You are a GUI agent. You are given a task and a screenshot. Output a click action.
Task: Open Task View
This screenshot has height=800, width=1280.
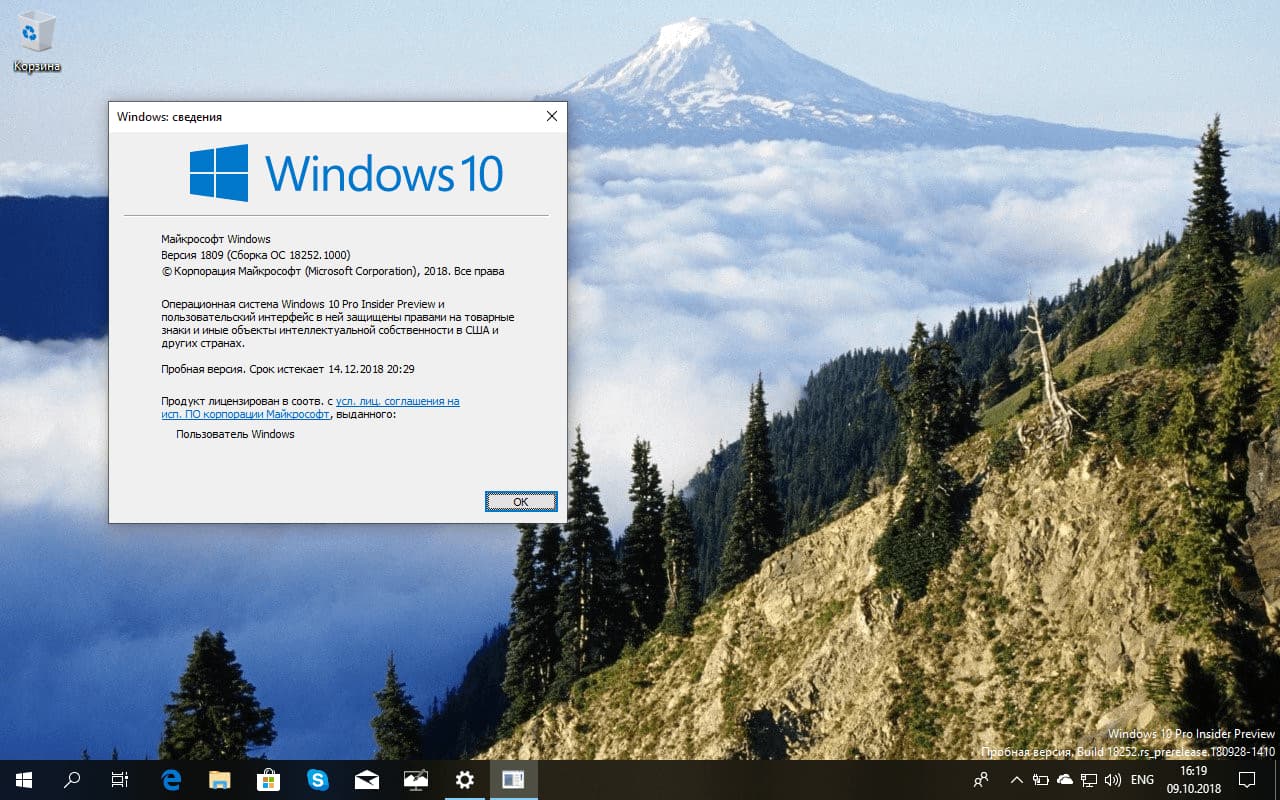[x=118, y=780]
